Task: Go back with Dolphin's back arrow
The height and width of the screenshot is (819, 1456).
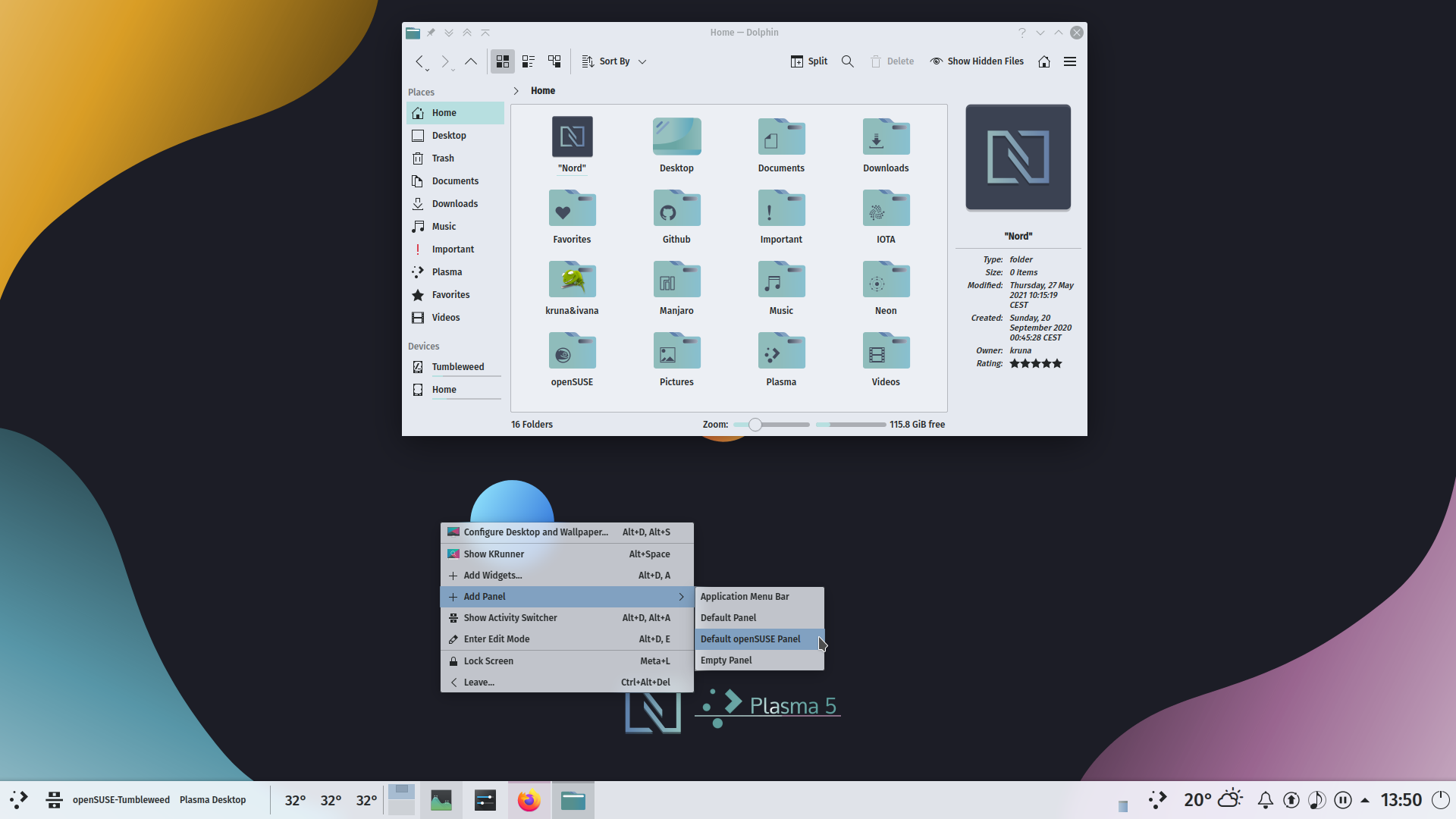Action: click(x=419, y=61)
